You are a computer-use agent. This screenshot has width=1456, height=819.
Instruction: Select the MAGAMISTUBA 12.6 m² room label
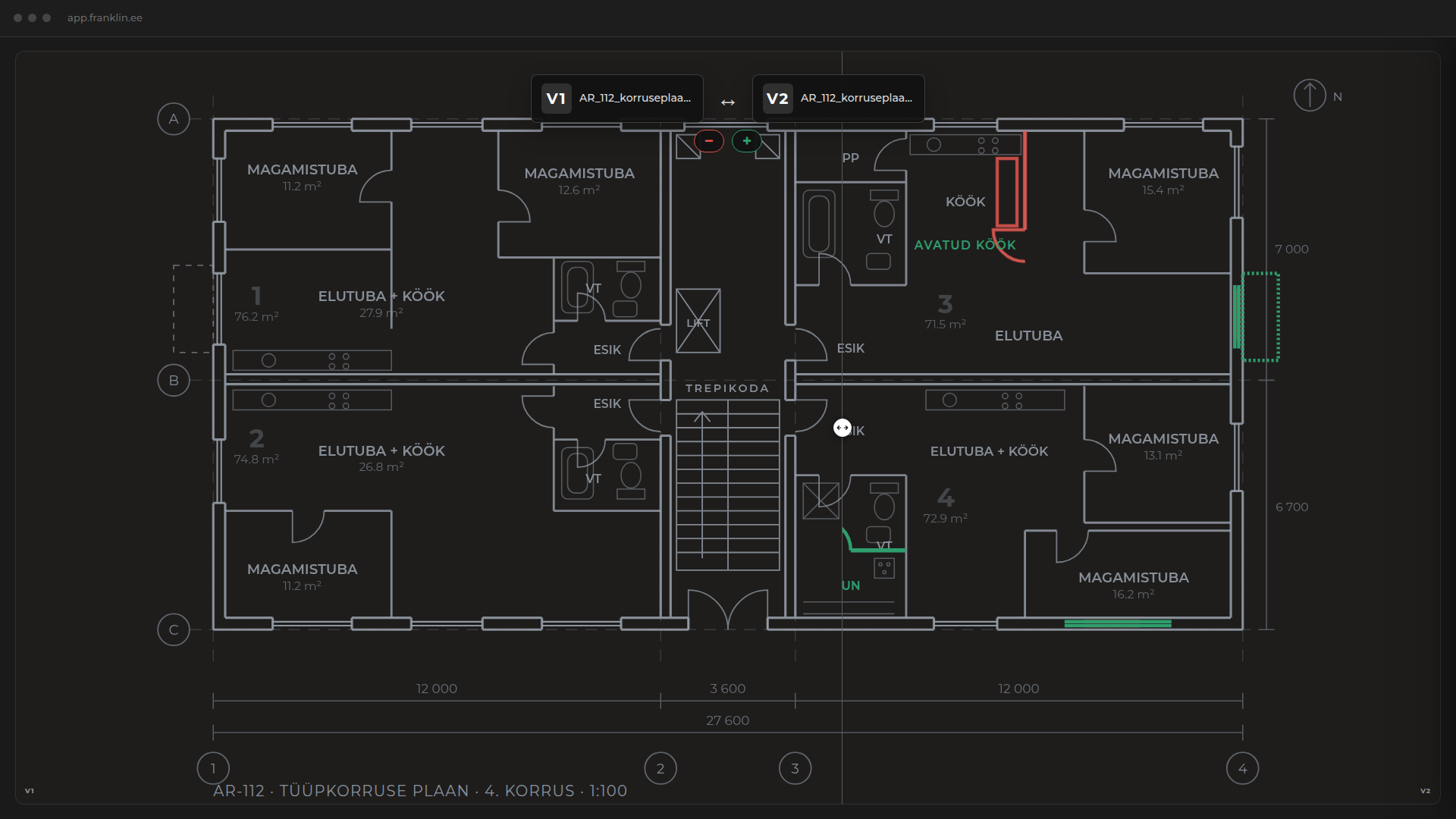coord(579,181)
